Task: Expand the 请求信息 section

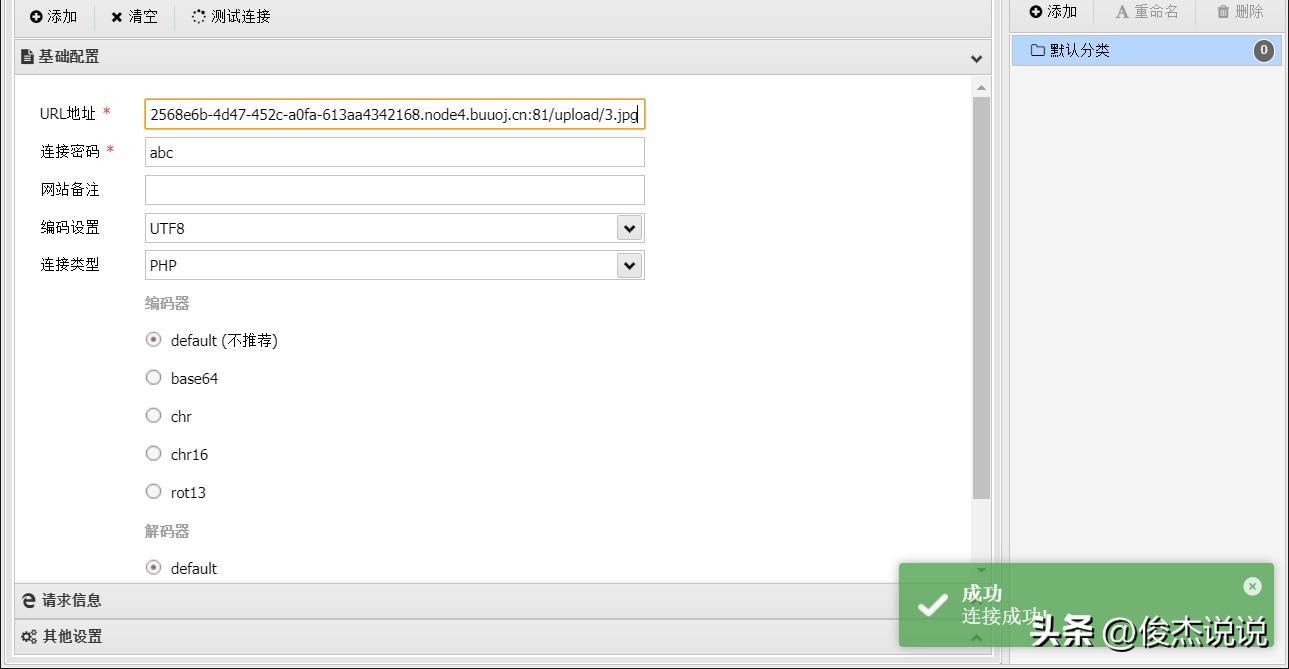Action: [70, 600]
